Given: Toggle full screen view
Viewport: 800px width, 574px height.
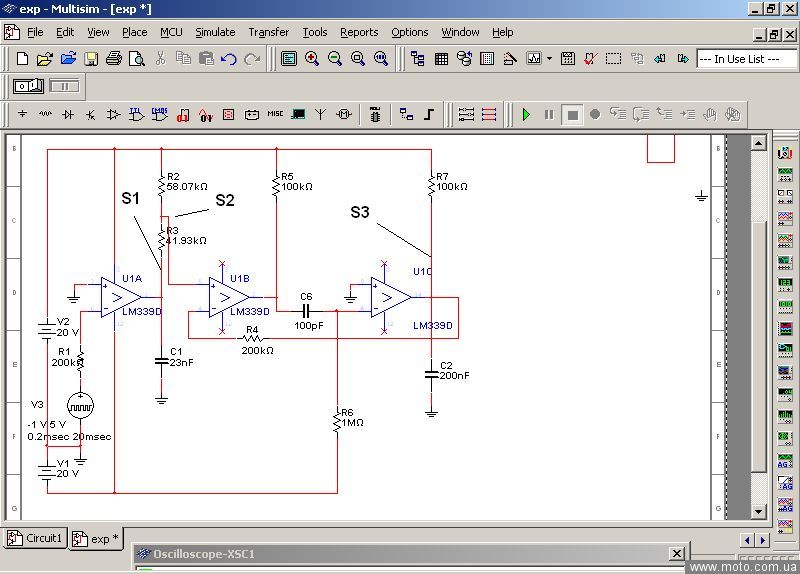Looking at the screenshot, I should click(289, 59).
